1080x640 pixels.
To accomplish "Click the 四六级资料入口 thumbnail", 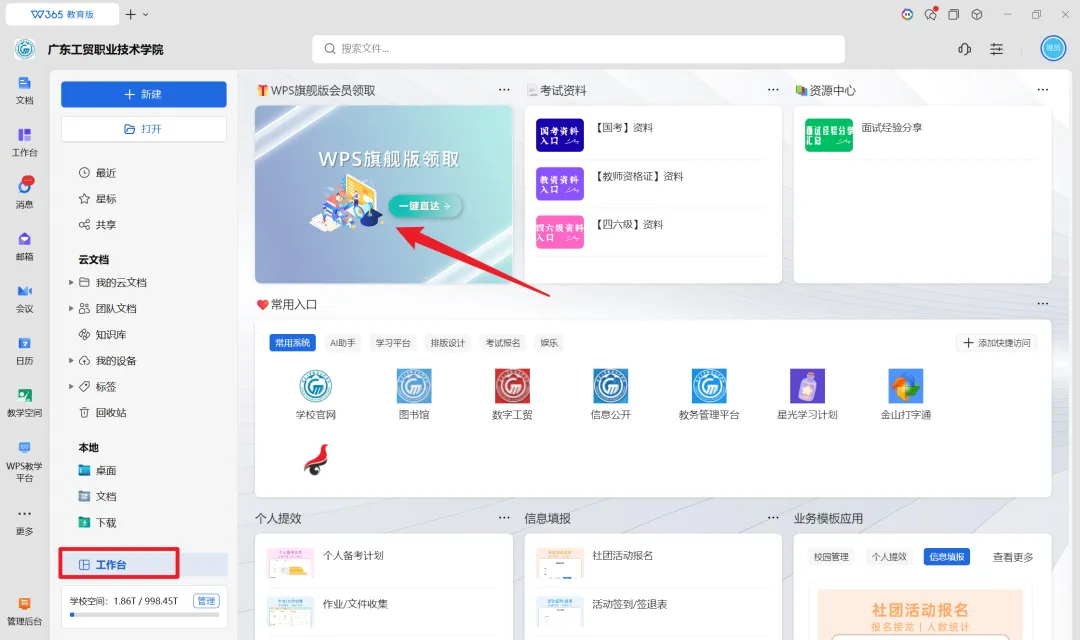I will (x=560, y=231).
